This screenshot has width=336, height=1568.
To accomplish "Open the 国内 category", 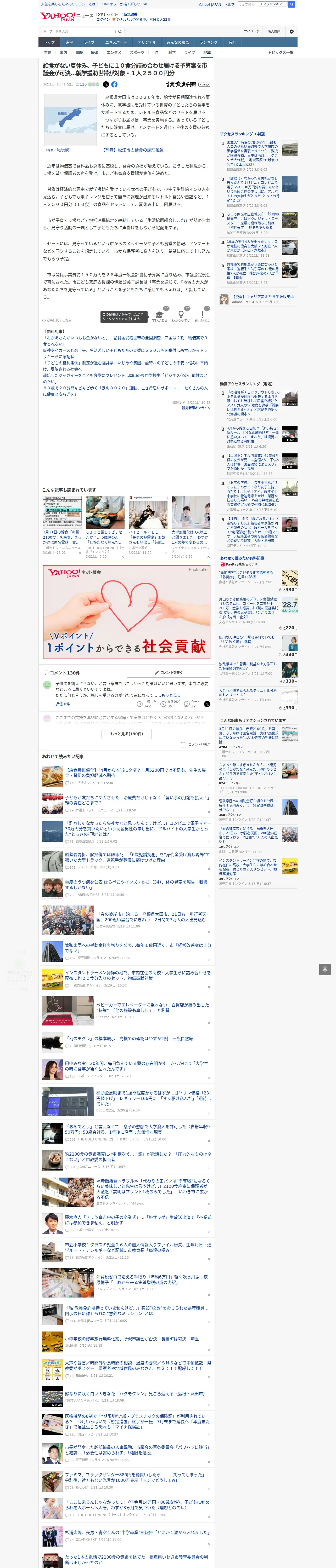I will [x=63, y=52].
